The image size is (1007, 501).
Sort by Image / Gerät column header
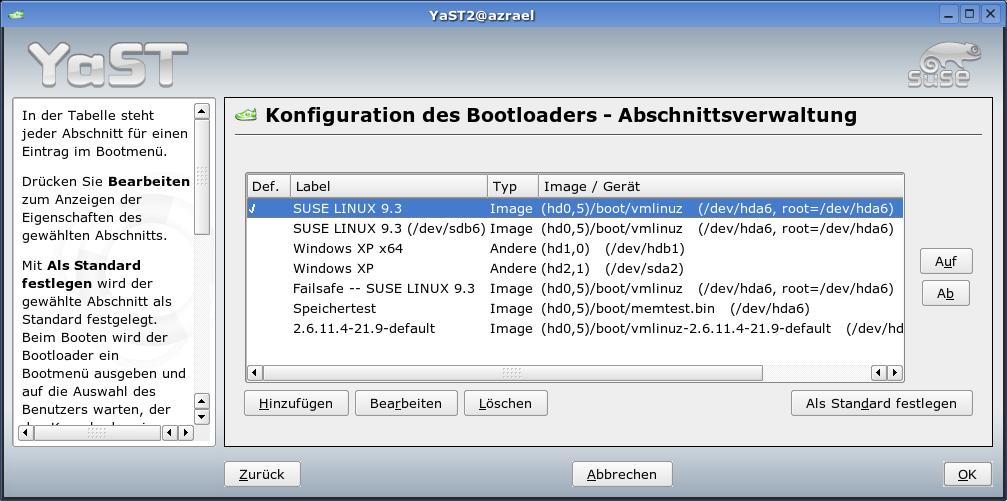tap(721, 186)
